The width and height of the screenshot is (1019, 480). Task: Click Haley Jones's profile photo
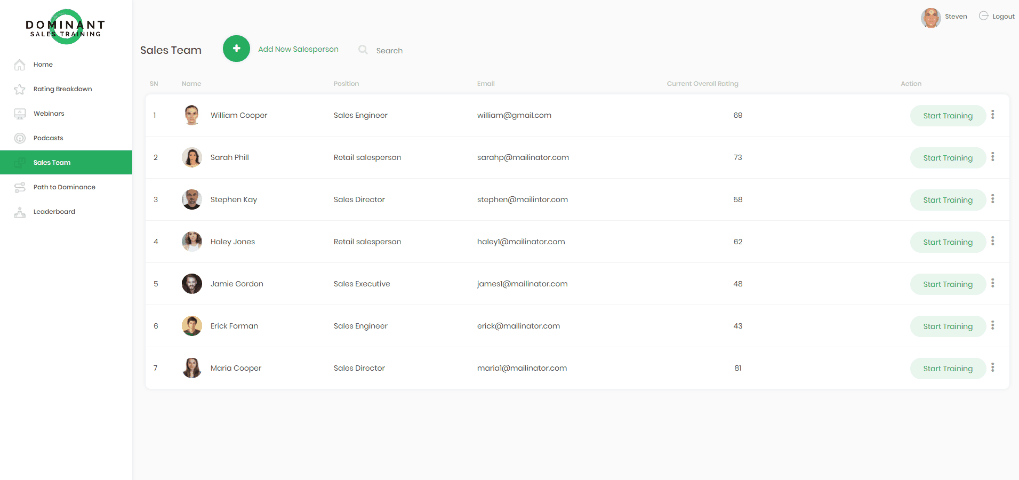pyautogui.click(x=192, y=242)
